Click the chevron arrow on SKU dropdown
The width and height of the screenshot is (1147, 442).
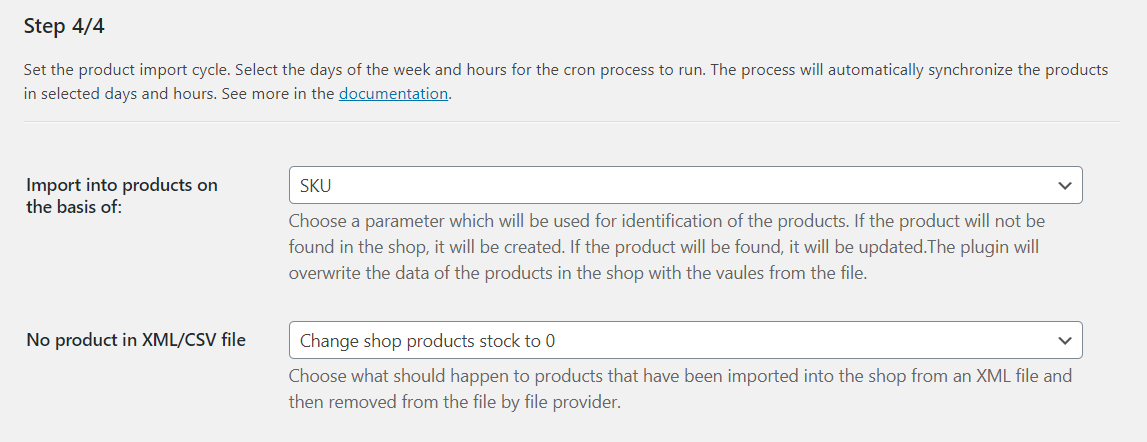[1065, 185]
